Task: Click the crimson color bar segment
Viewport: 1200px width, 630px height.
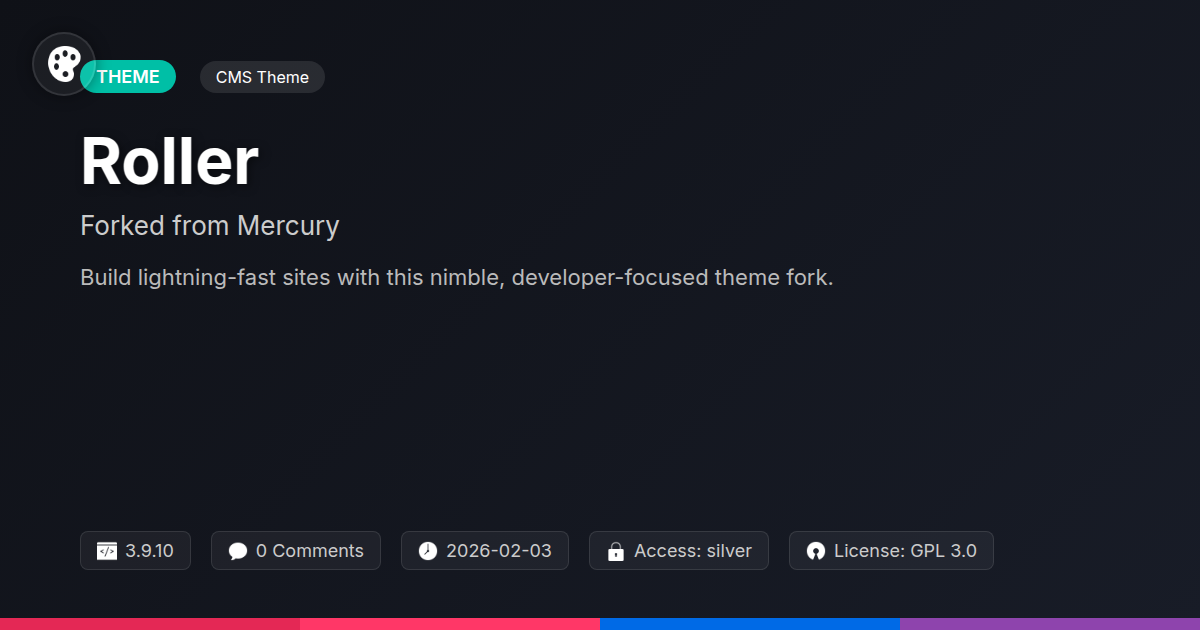Action: point(150,623)
